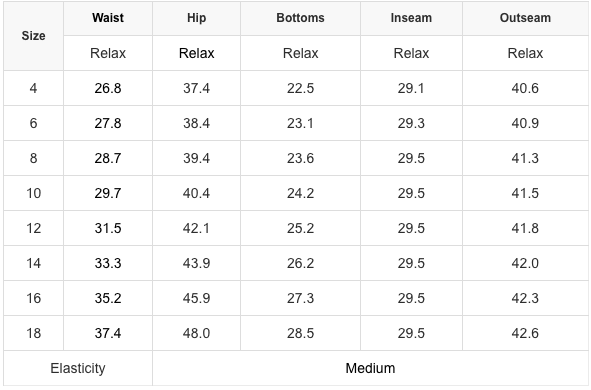
Task: Click the Size header cell
Action: [33, 35]
